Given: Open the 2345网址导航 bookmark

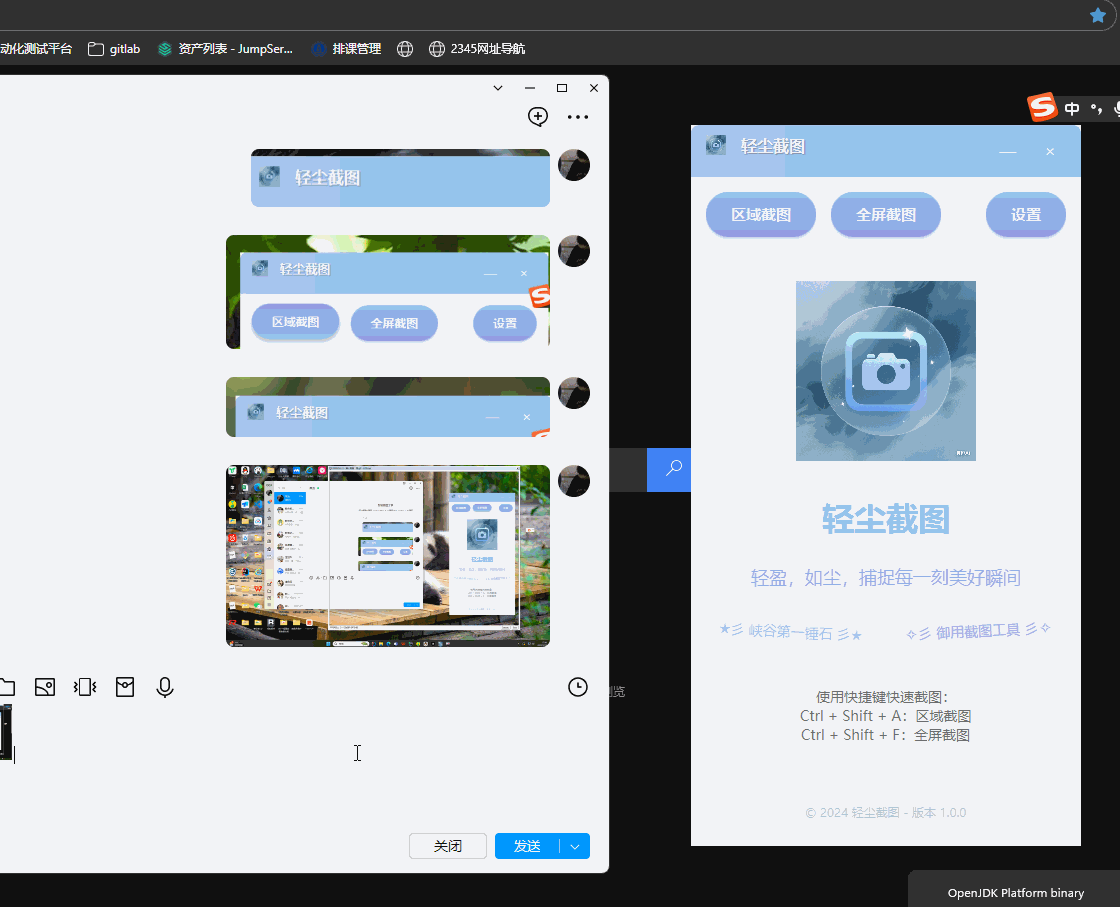Looking at the screenshot, I should [477, 49].
